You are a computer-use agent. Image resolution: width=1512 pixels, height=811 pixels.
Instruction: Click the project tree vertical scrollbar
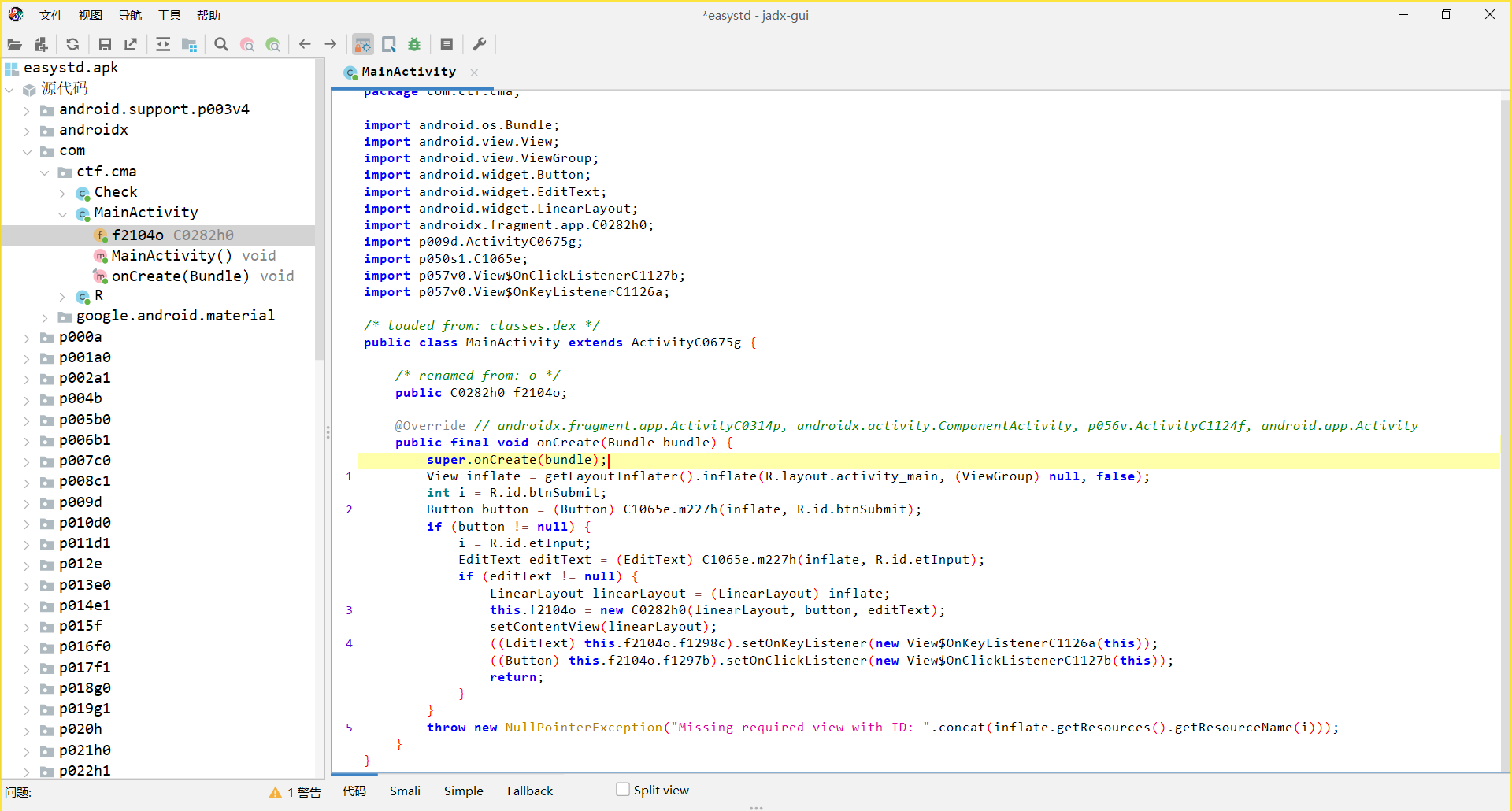pos(320,209)
